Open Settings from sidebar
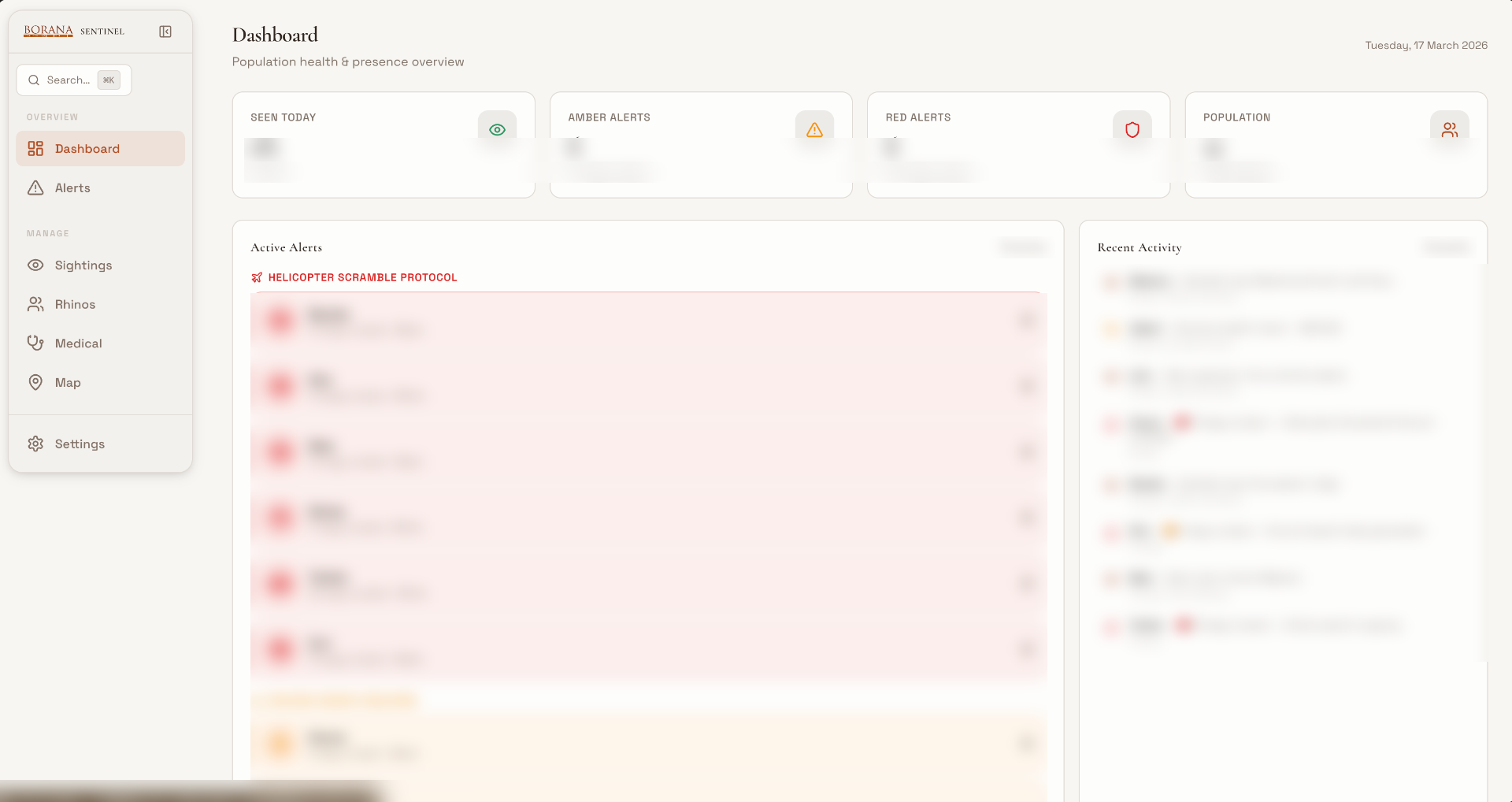The image size is (1512, 802). [x=100, y=444]
